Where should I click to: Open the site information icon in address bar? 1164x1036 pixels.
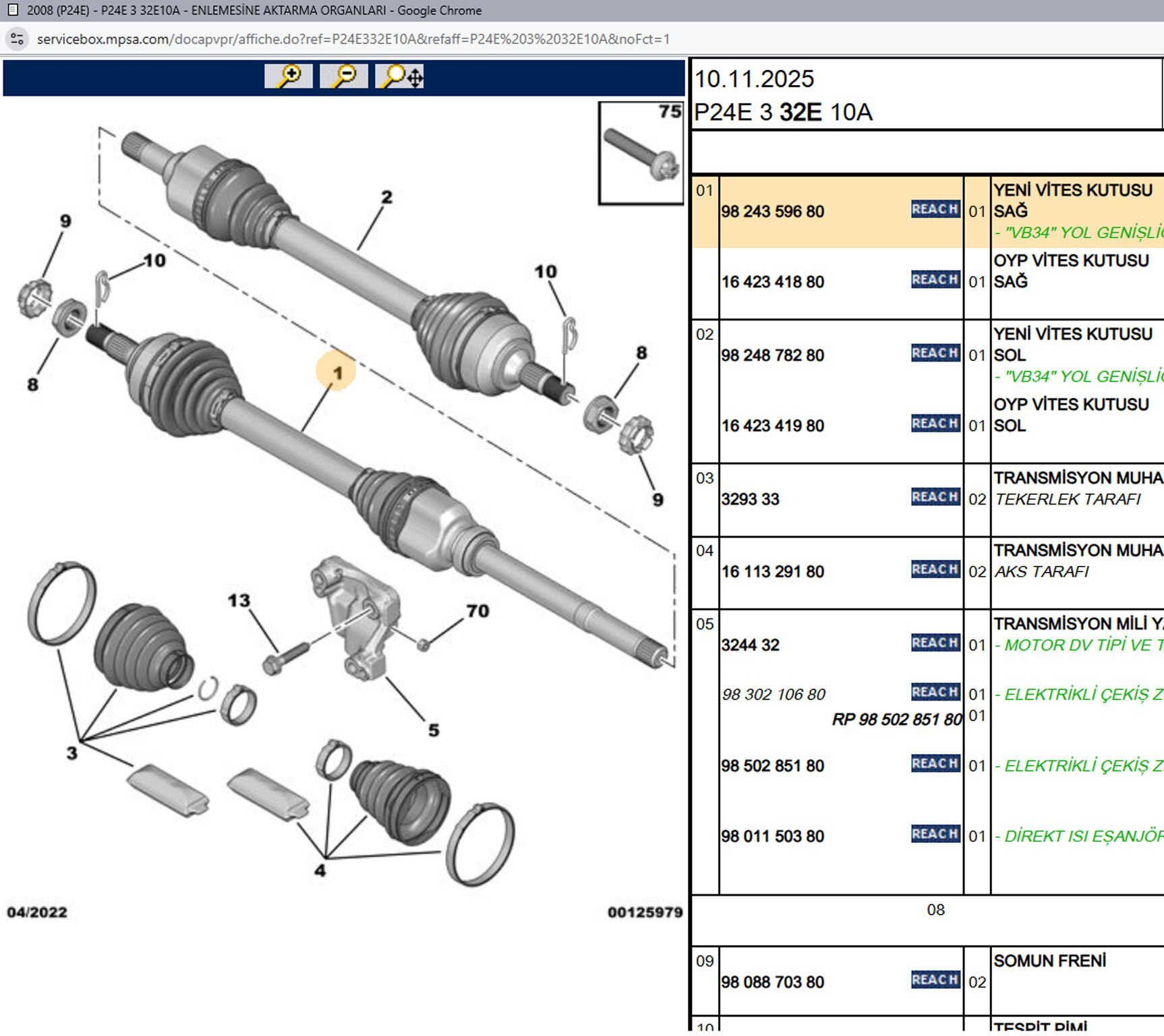point(18,39)
